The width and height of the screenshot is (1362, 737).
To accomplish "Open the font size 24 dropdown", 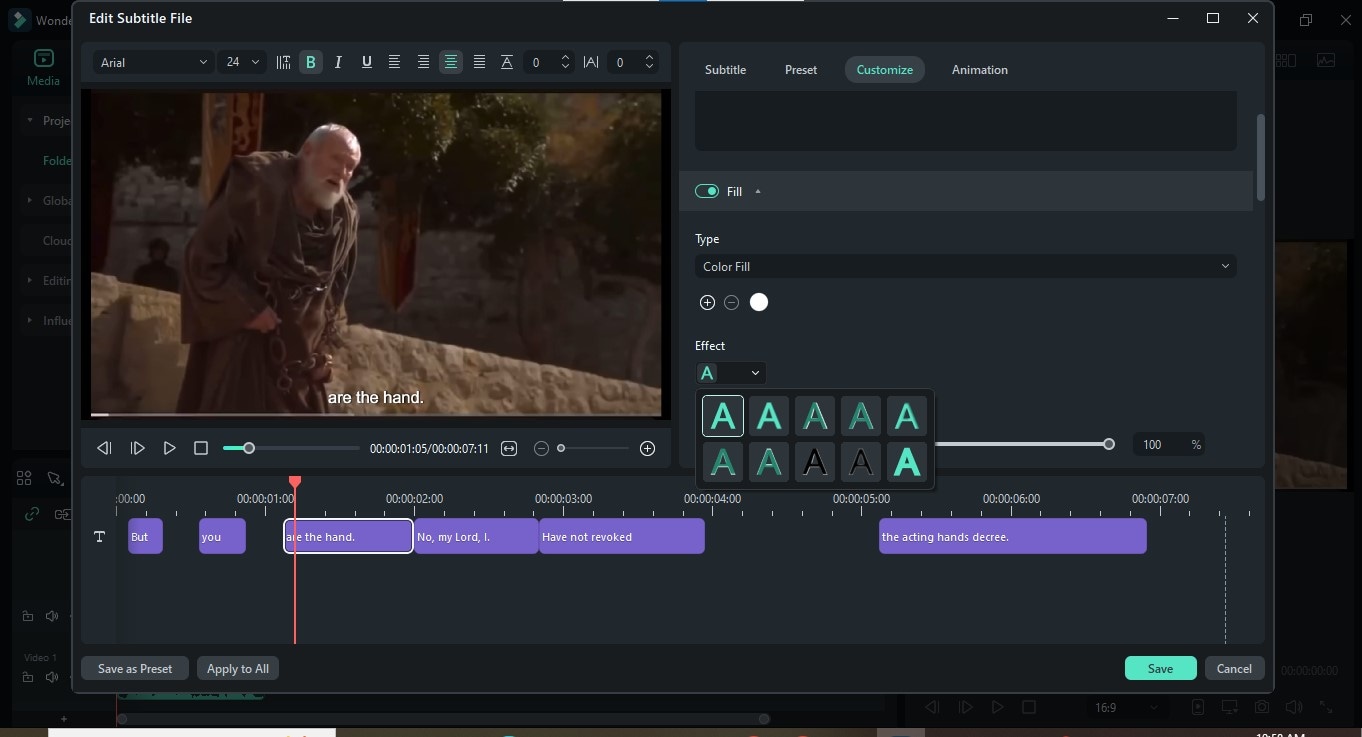I will (x=243, y=62).
